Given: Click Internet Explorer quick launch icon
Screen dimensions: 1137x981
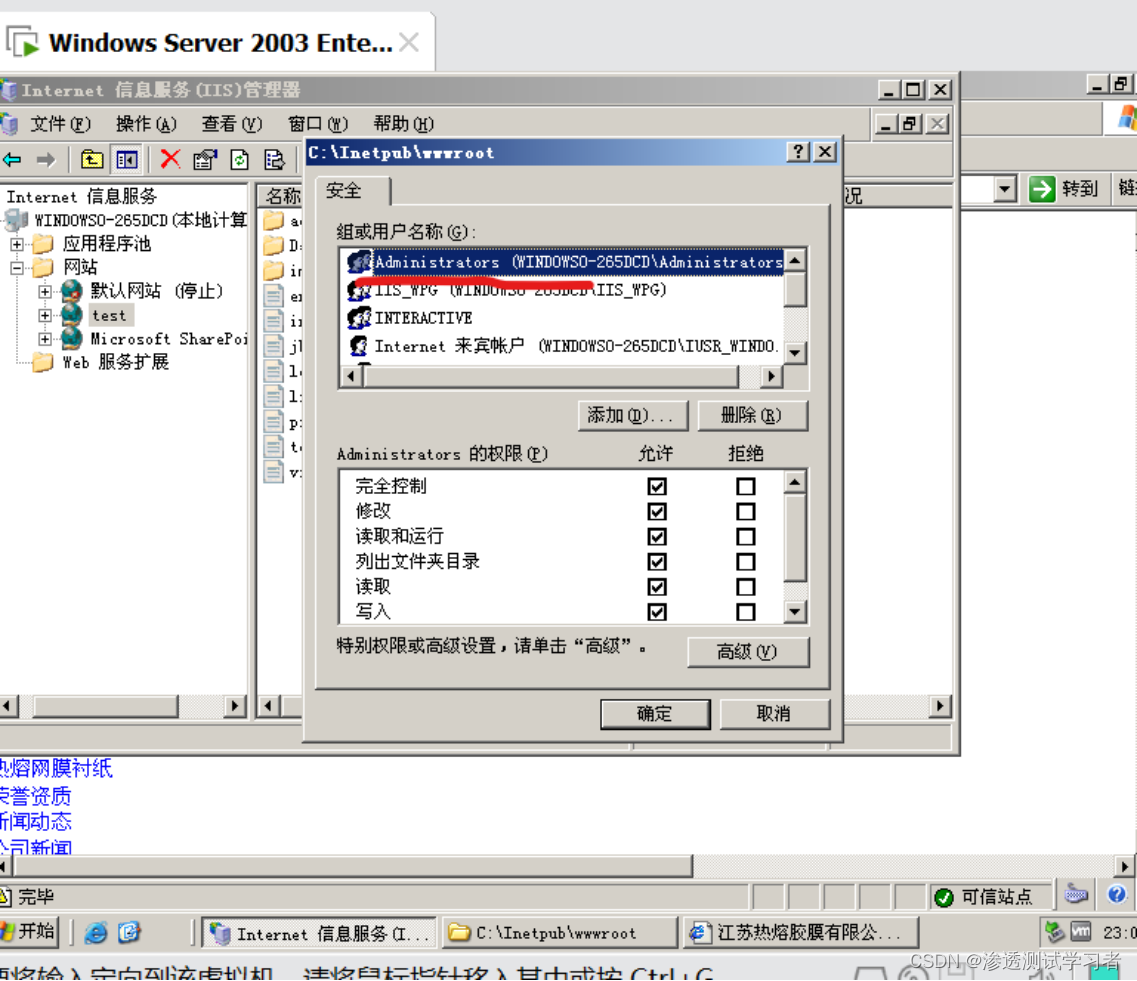Looking at the screenshot, I should (96, 932).
